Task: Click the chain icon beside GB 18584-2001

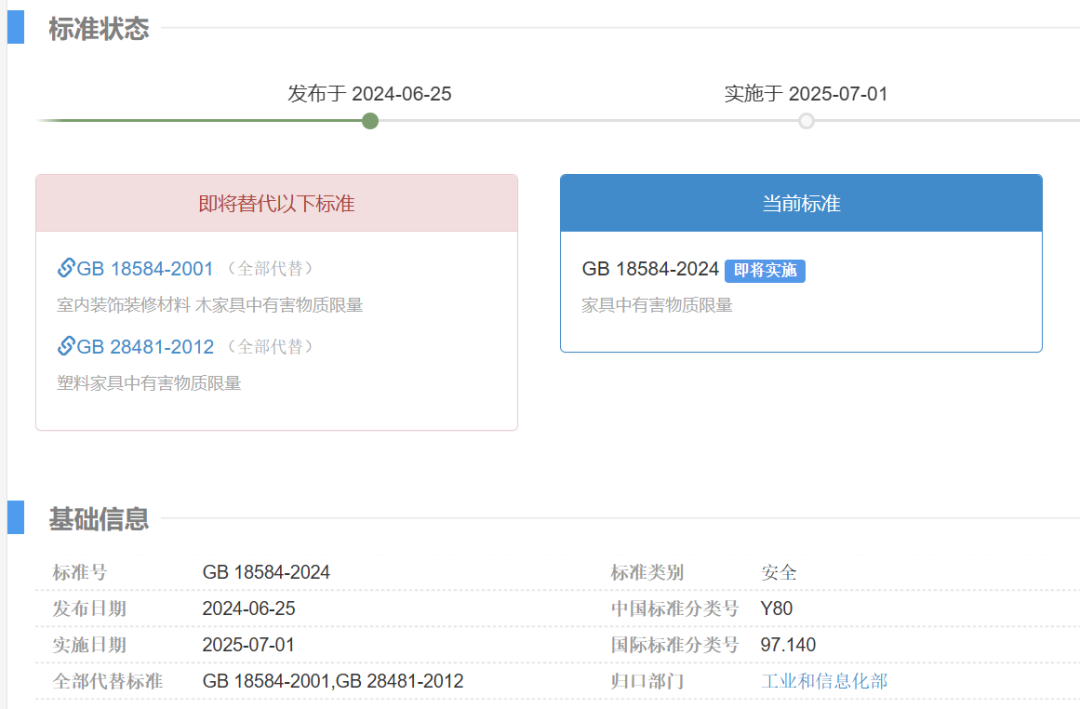Action: [x=66, y=268]
